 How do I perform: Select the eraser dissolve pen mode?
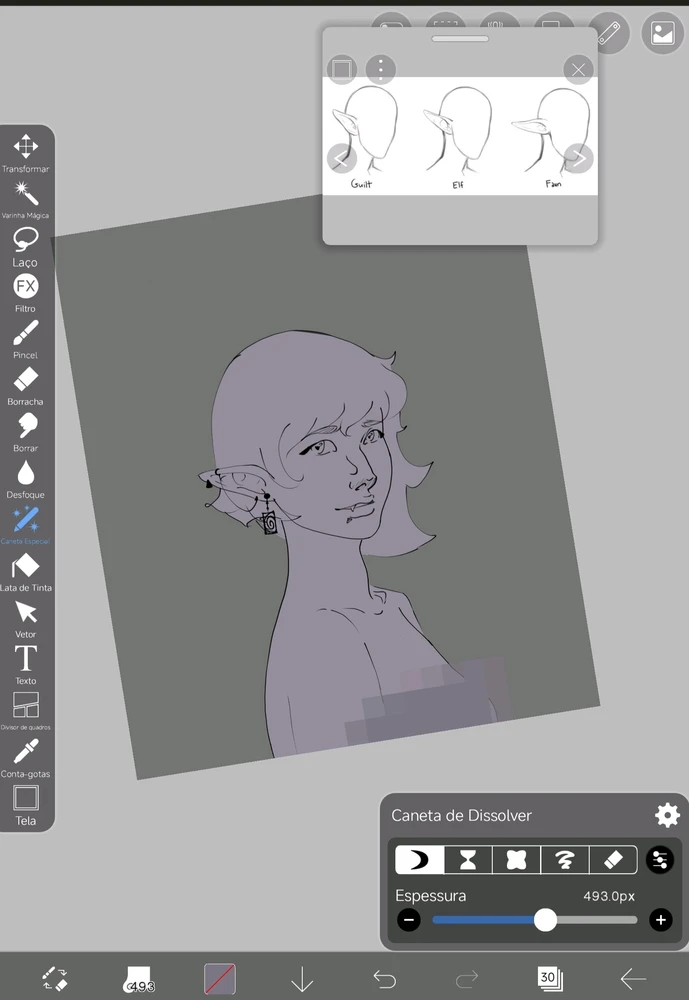[x=613, y=860]
